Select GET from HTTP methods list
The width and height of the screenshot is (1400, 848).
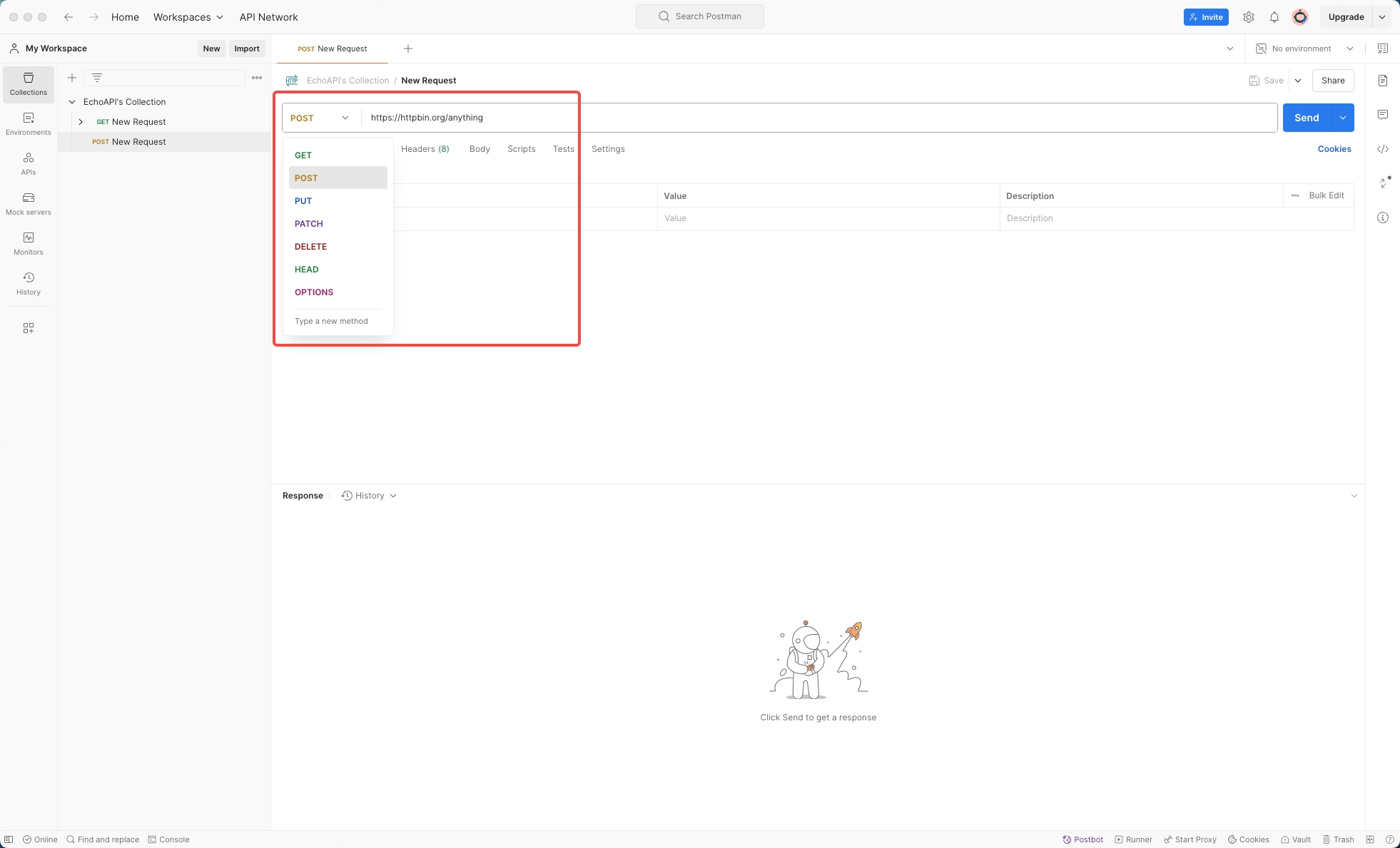(x=303, y=155)
